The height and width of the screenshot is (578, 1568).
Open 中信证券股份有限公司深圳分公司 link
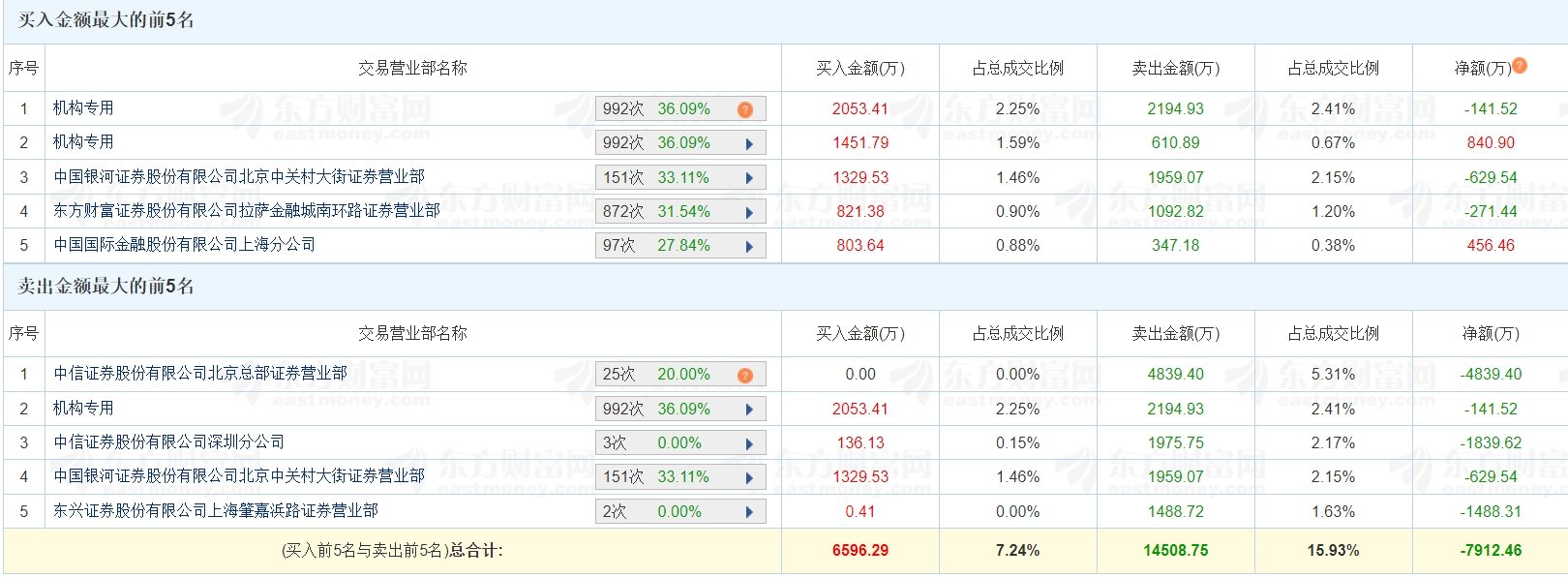pyautogui.click(x=169, y=441)
